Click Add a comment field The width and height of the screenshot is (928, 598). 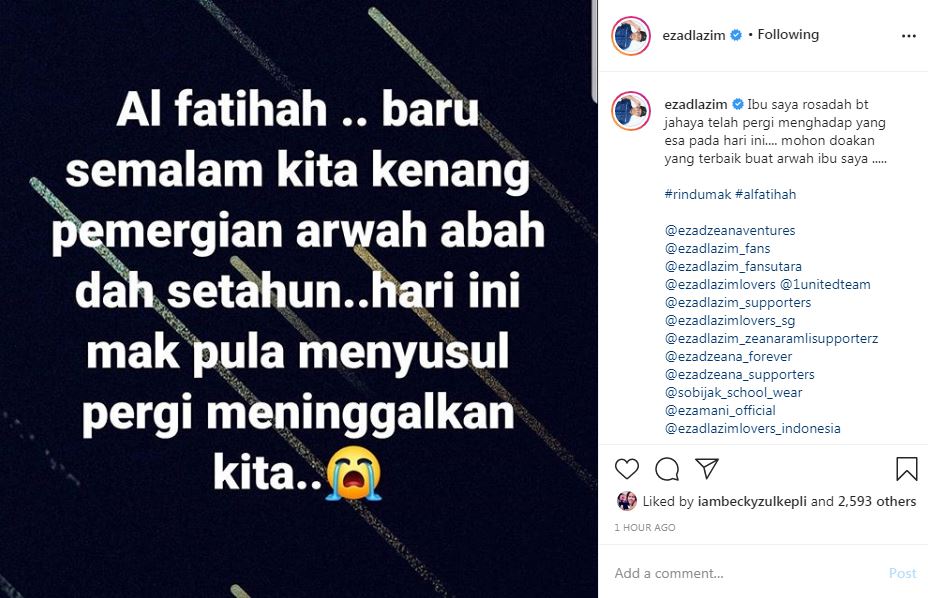[x=746, y=573]
